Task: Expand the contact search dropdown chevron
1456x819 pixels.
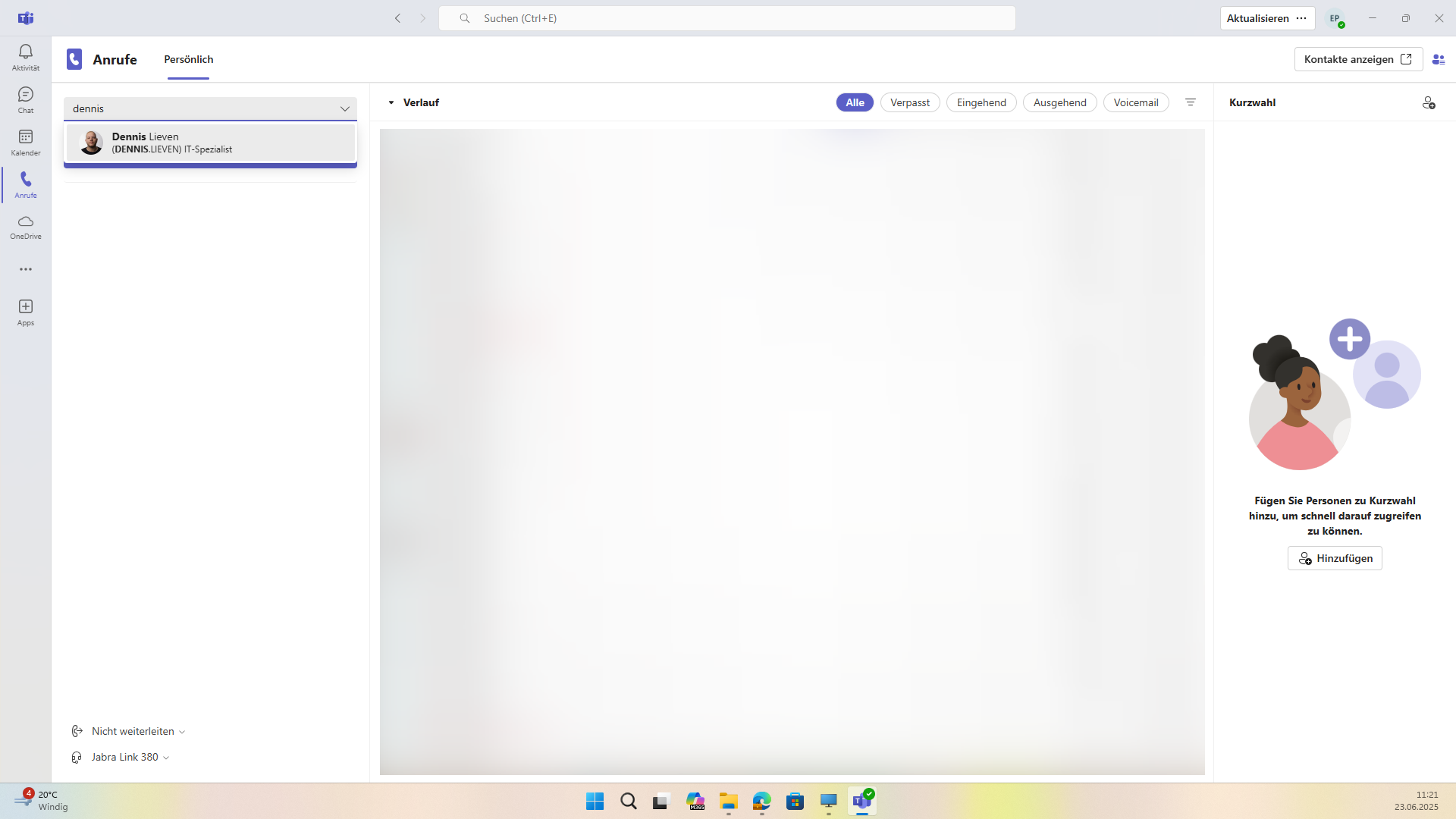Action: (x=345, y=108)
